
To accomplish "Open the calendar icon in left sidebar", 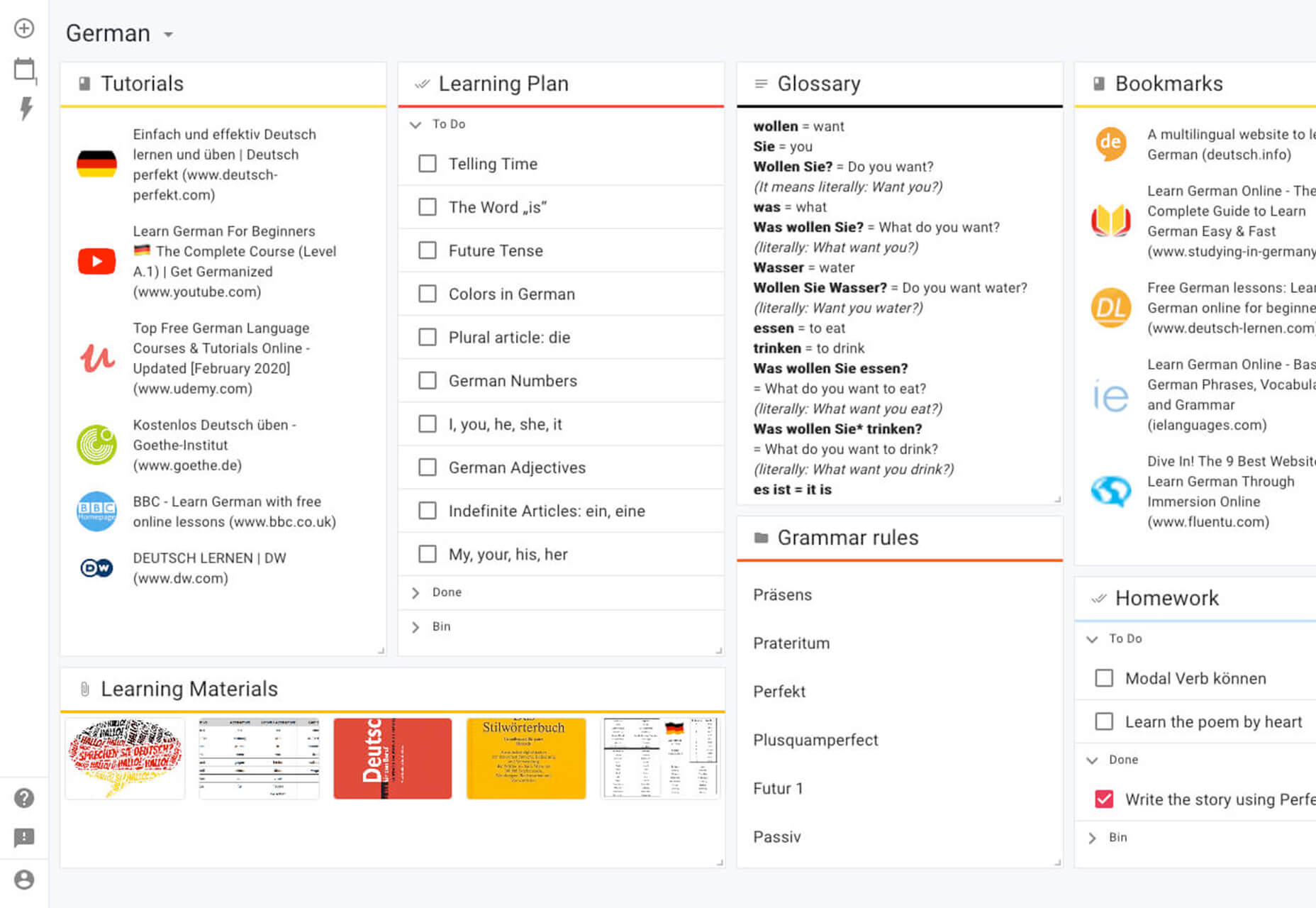I will click(x=25, y=69).
